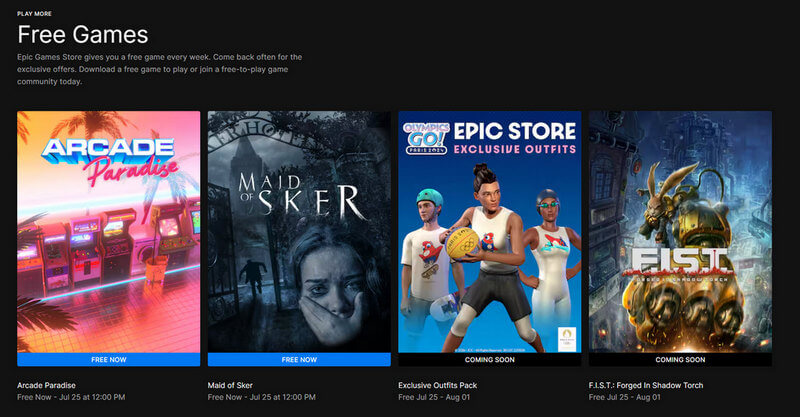
Task: Click Exclusive Outfits 'Free Jul 25 - Aug 01' text
Action: pos(434,397)
